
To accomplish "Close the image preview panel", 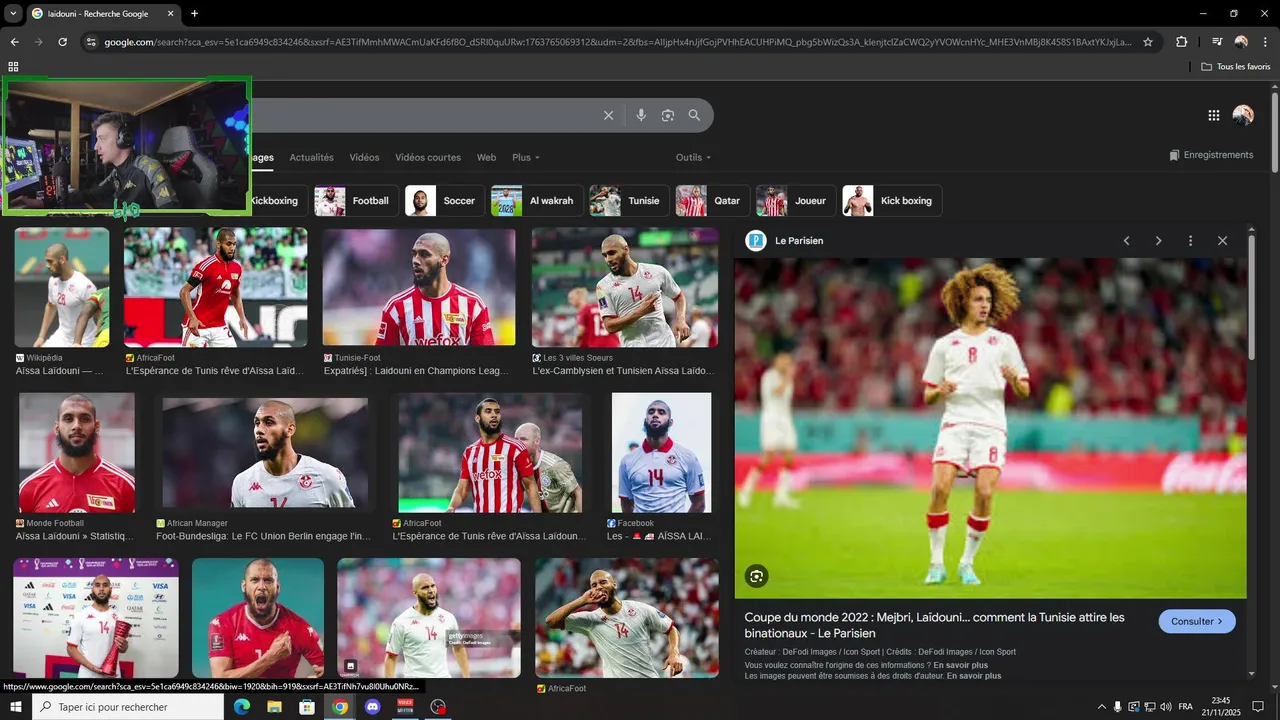I will tap(1222, 241).
